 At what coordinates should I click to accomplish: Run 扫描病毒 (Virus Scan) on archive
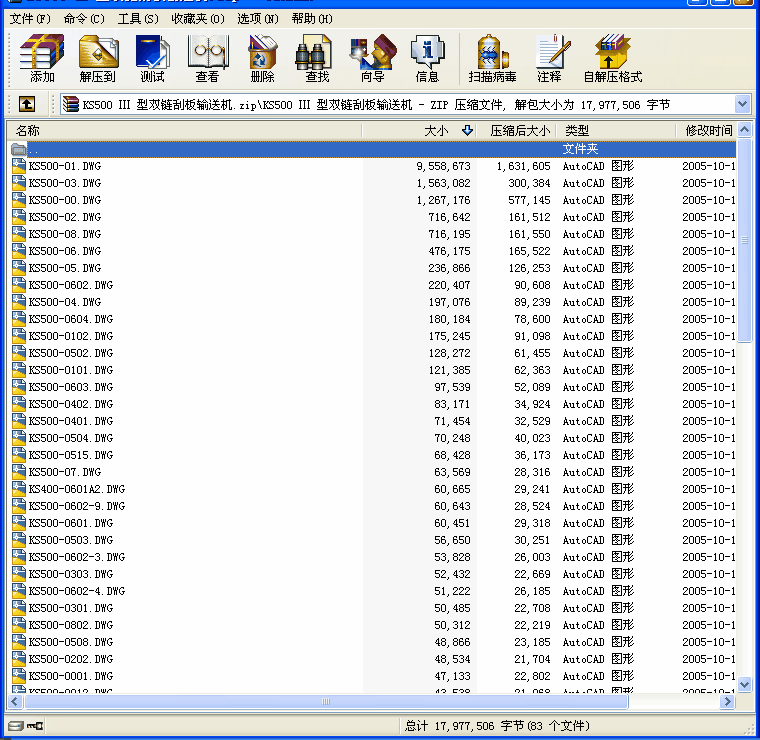click(492, 58)
